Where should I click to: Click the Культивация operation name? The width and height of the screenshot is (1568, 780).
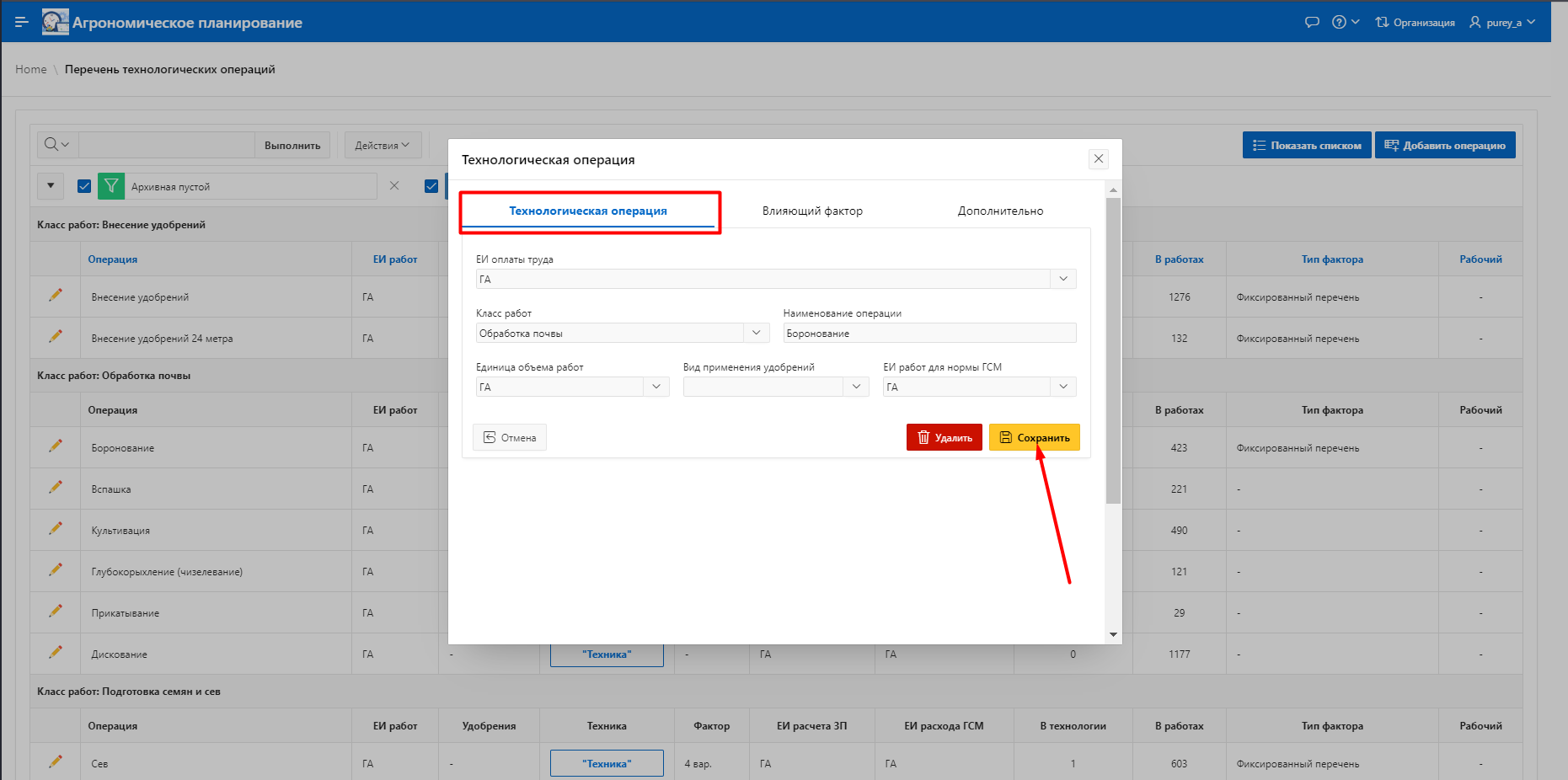tap(120, 531)
